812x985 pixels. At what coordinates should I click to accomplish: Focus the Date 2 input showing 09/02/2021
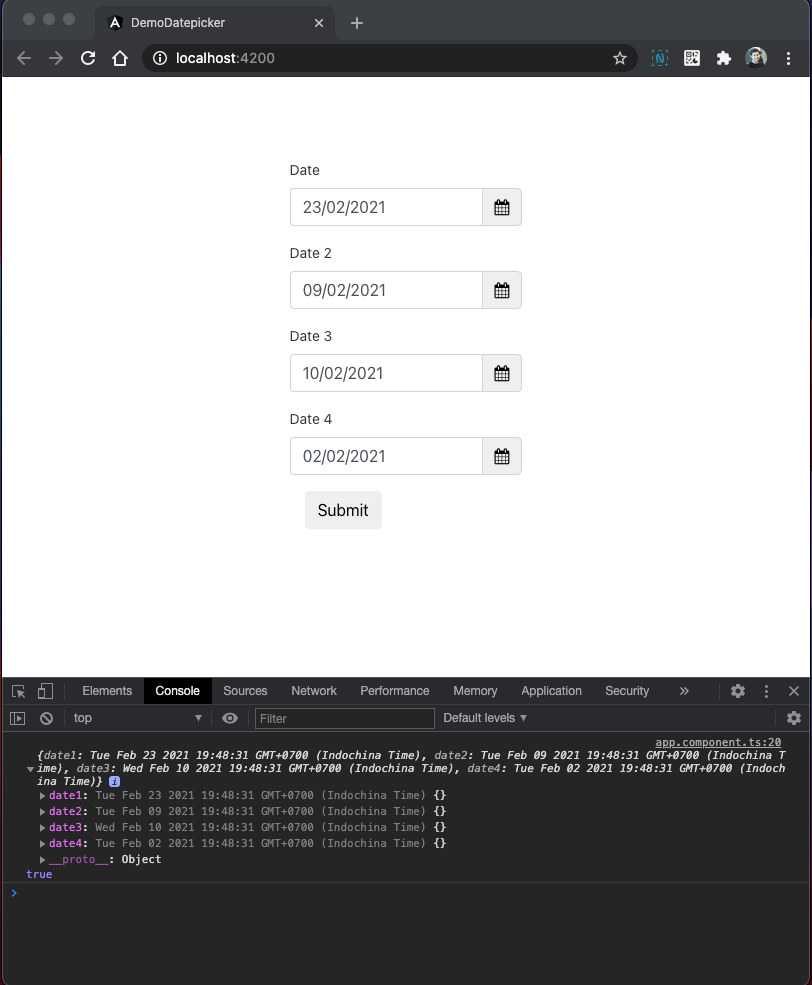(x=386, y=290)
